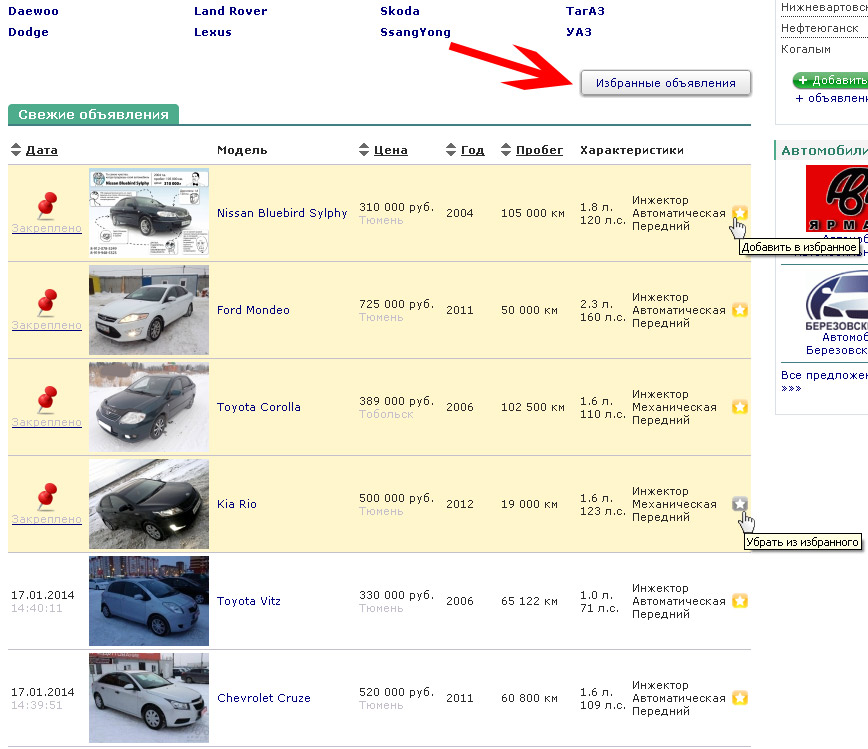Toggle favorite star for Toyota Vitz
The image size is (868, 749).
[740, 601]
